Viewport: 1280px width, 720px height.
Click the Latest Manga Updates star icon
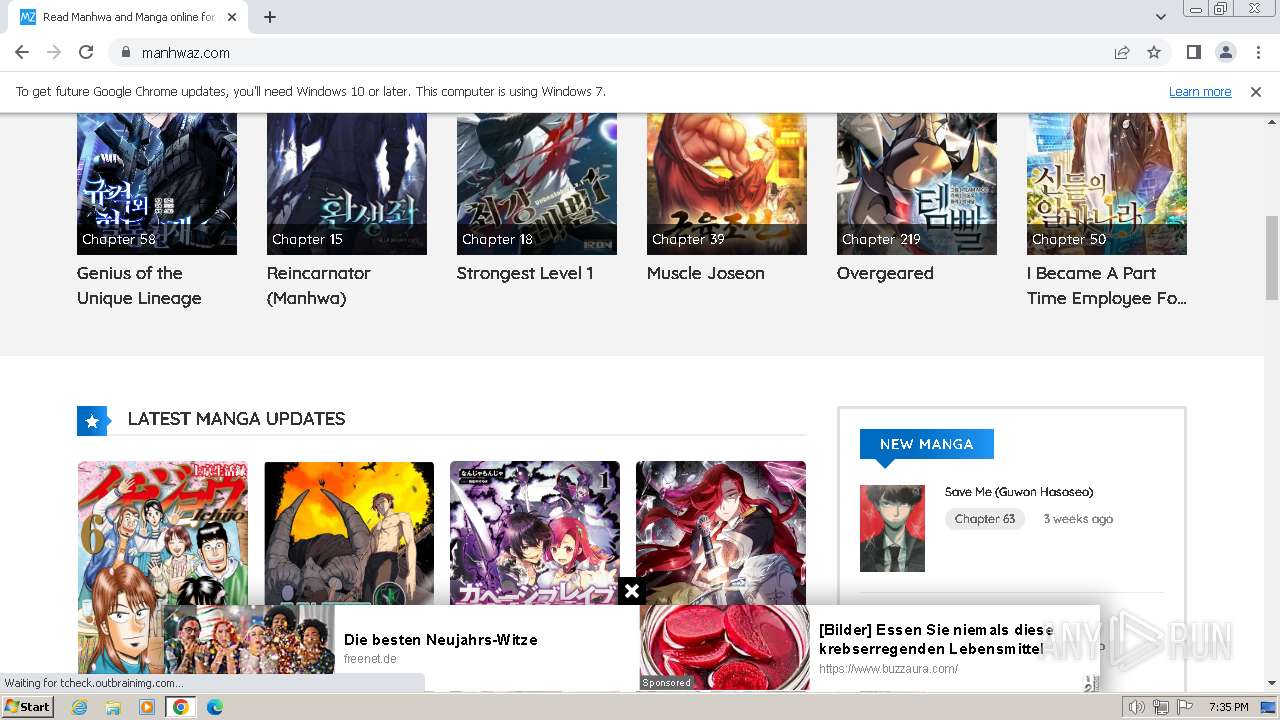(x=92, y=421)
